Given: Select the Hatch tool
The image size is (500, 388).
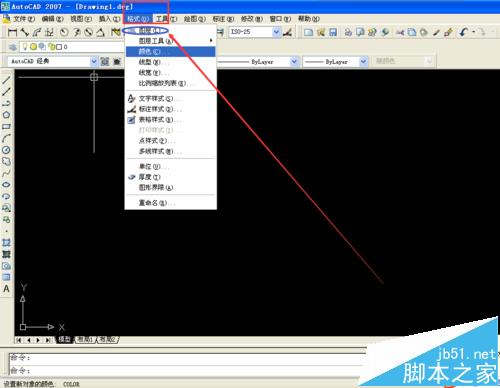Looking at the screenshot, I should point(6,243).
